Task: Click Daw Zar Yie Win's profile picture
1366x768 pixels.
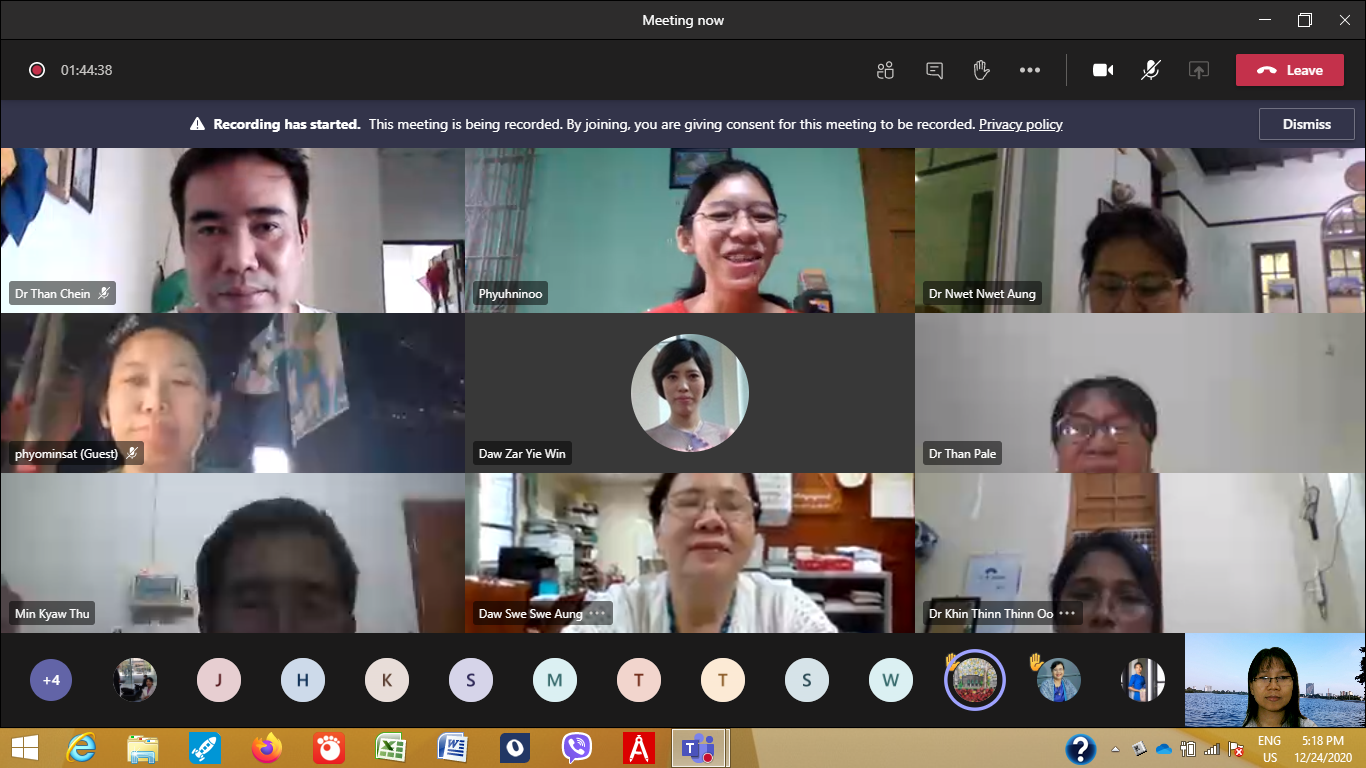Action: 690,393
